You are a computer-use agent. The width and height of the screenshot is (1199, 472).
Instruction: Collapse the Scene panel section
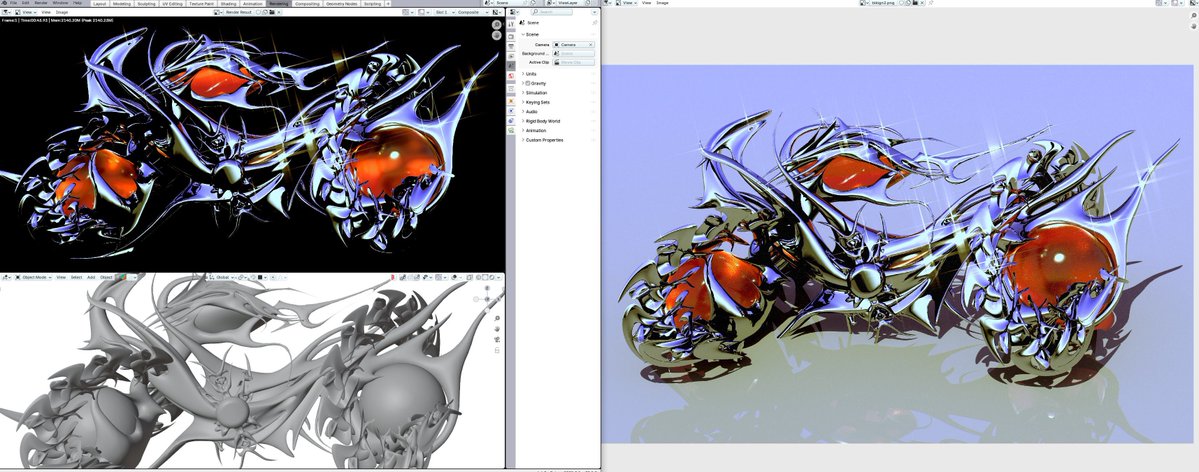point(533,34)
